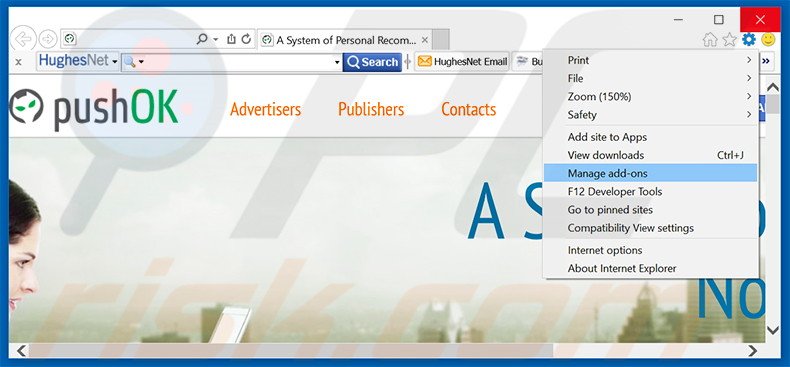This screenshot has height=367, width=790.
Task: Refresh the page with the reload icon
Action: pyautogui.click(x=246, y=39)
